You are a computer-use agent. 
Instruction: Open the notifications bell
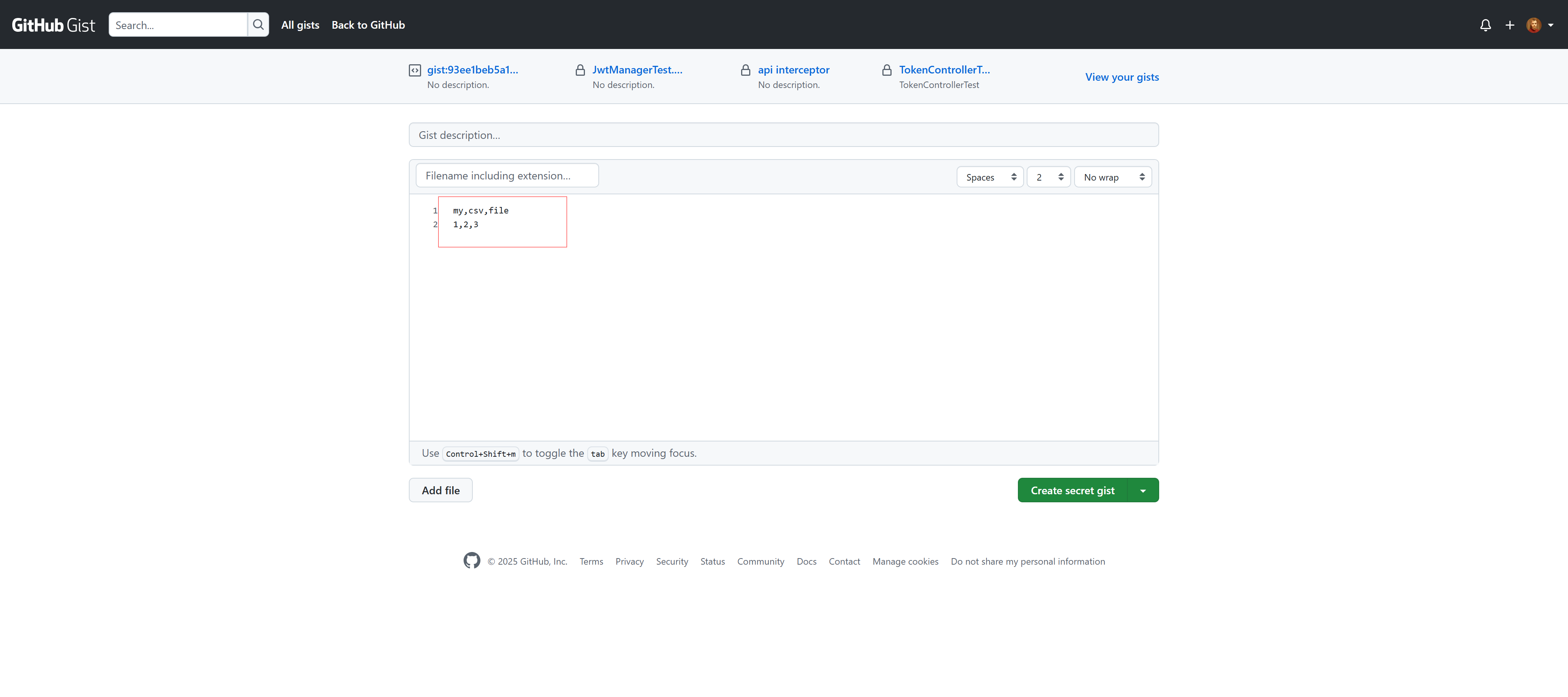pos(1485,25)
